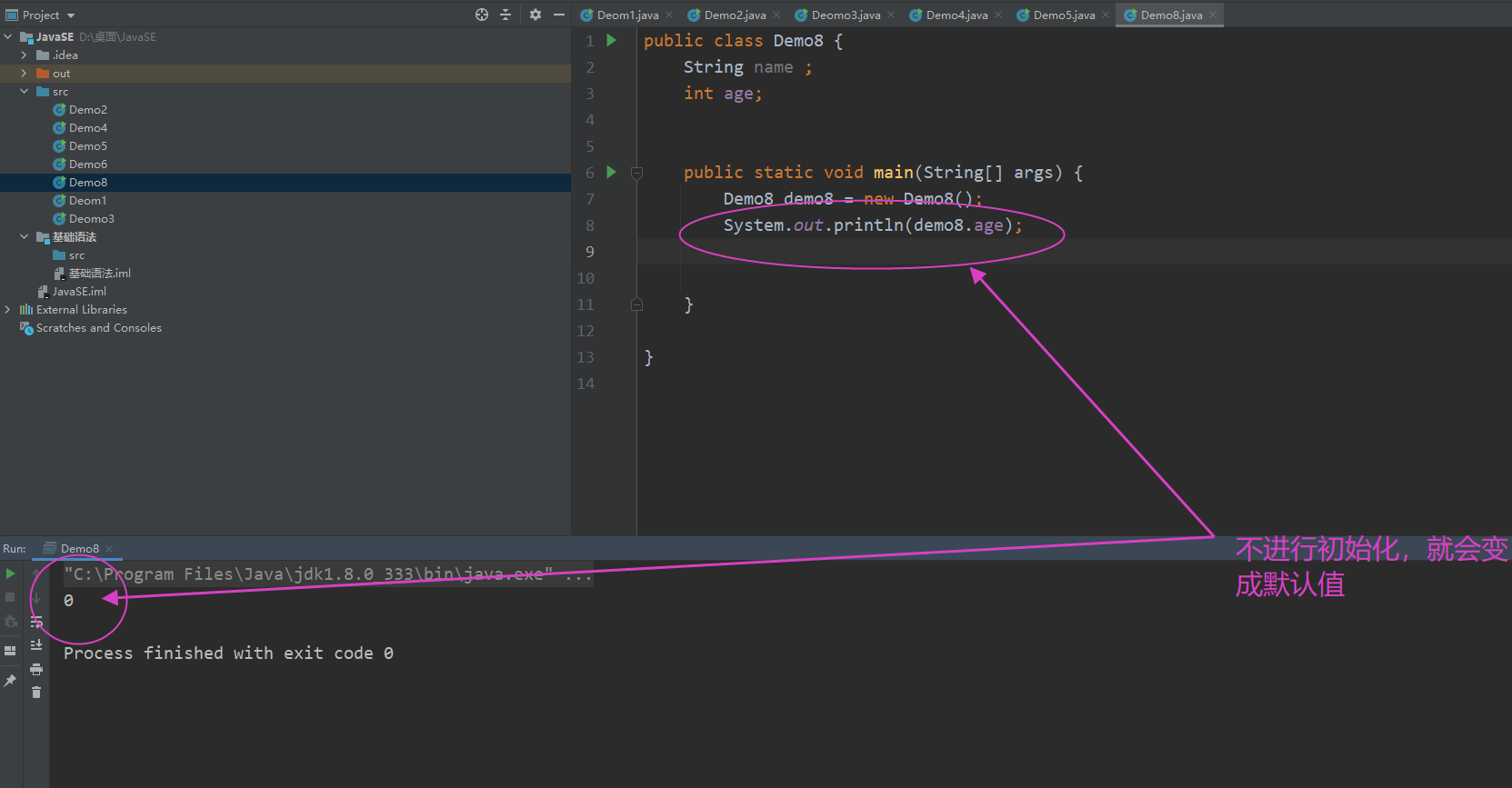Viewport: 1512px width, 788px height.
Task: Select Demo2 class in project tree
Action: click(88, 110)
